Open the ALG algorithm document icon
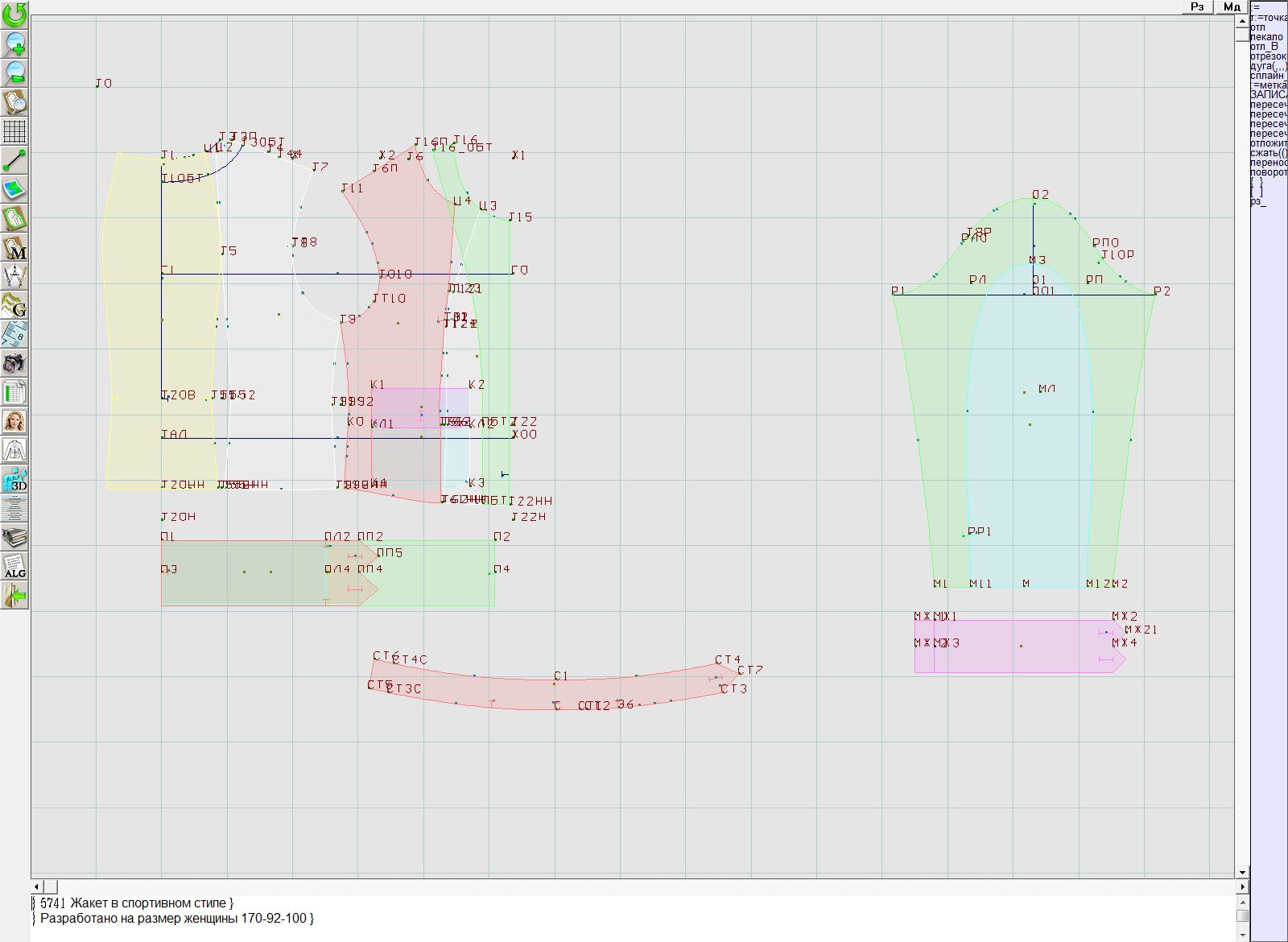The width and height of the screenshot is (1288, 942). pos(14,567)
